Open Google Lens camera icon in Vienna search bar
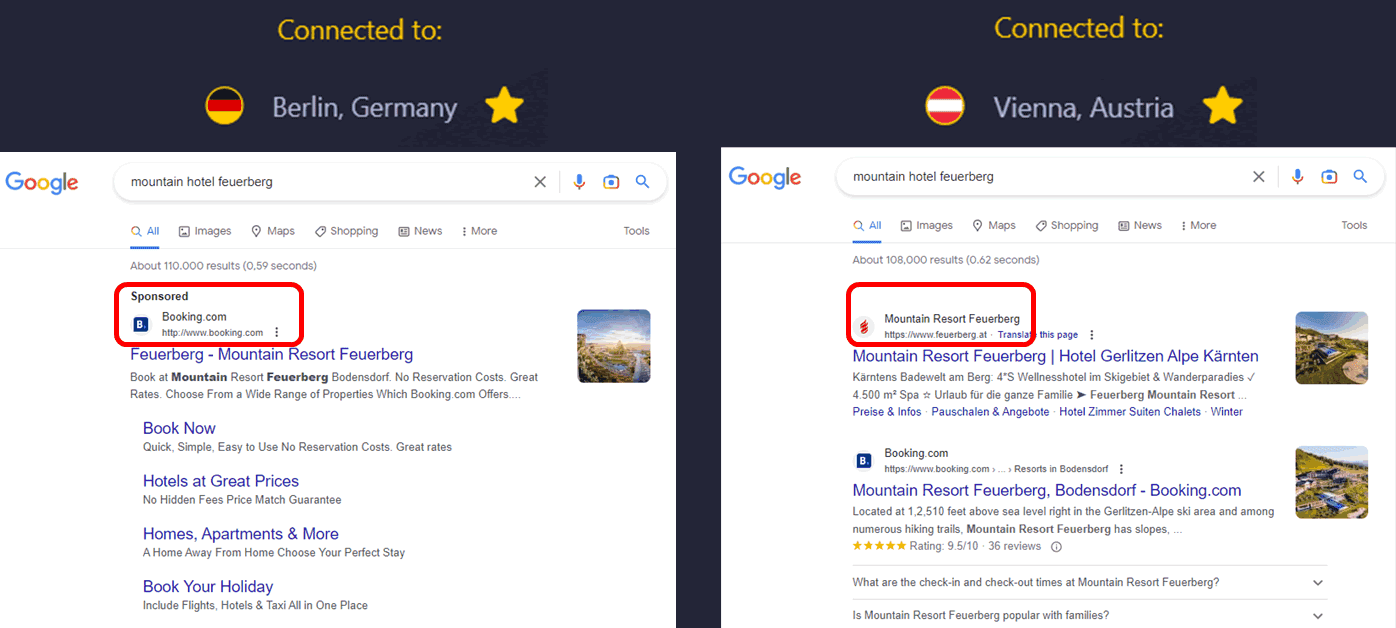The height and width of the screenshot is (628, 1396). pos(1329,176)
